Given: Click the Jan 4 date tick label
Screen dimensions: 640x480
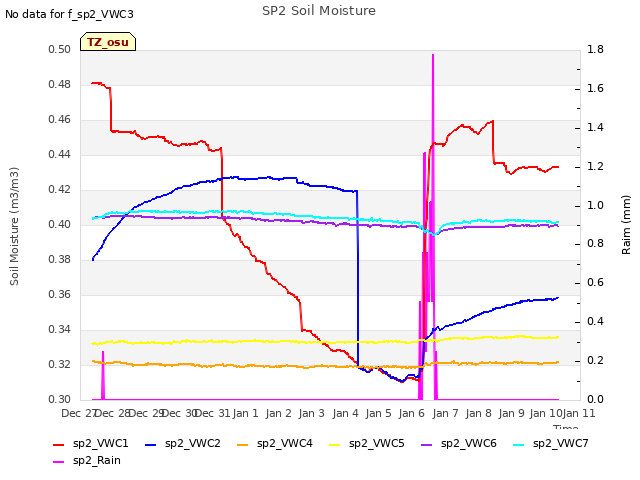Looking at the screenshot, I should pos(346,413).
